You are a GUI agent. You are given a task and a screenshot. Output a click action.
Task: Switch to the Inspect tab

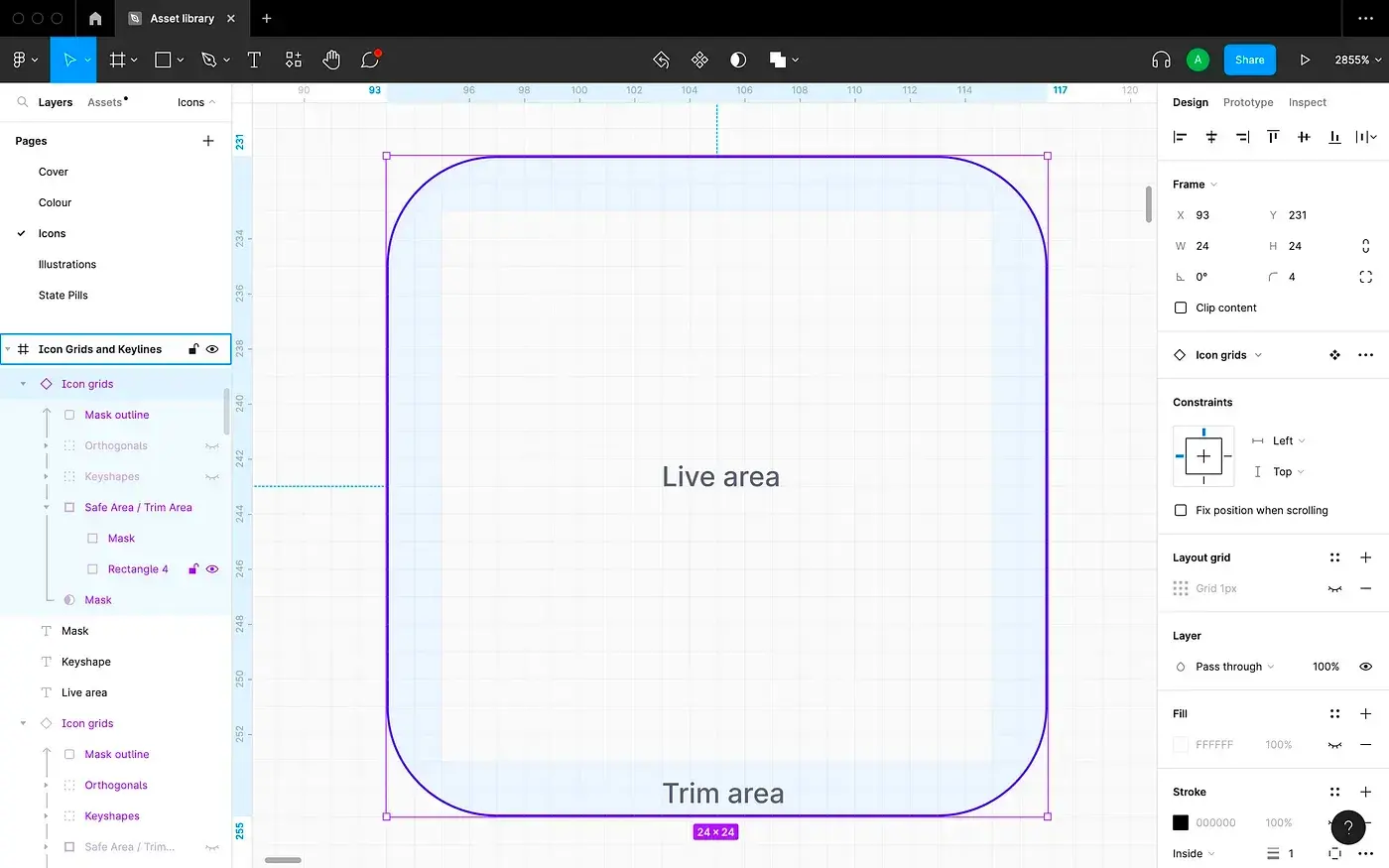point(1307,102)
